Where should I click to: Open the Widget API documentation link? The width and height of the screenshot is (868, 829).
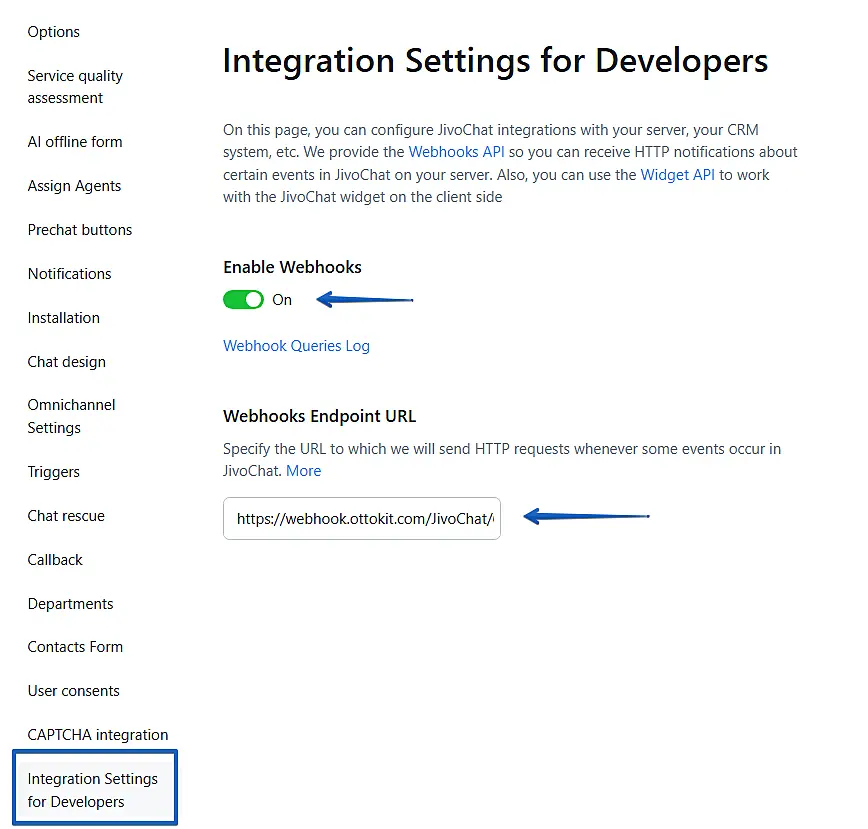pyautogui.click(x=678, y=174)
